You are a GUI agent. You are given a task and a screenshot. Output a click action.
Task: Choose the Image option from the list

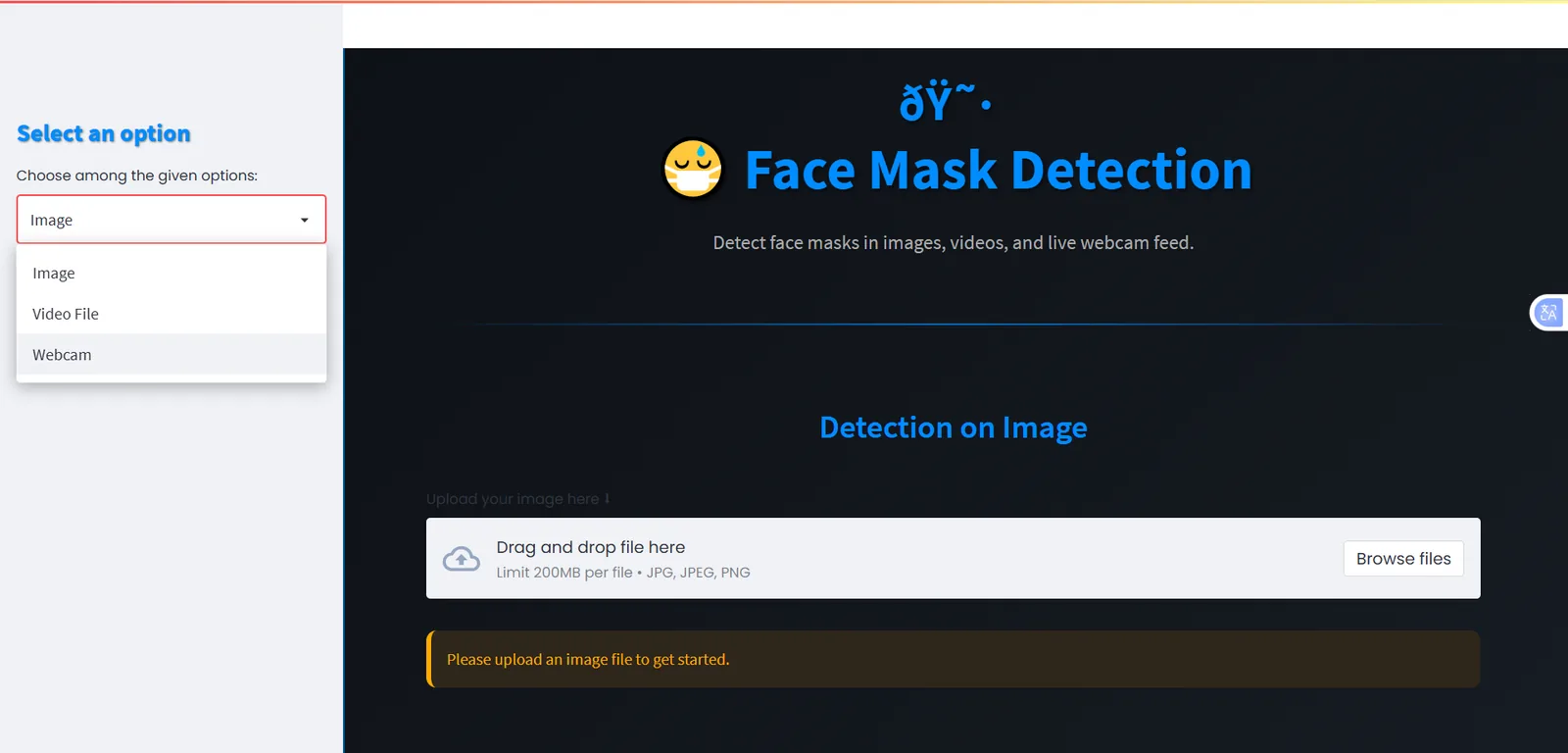click(171, 273)
